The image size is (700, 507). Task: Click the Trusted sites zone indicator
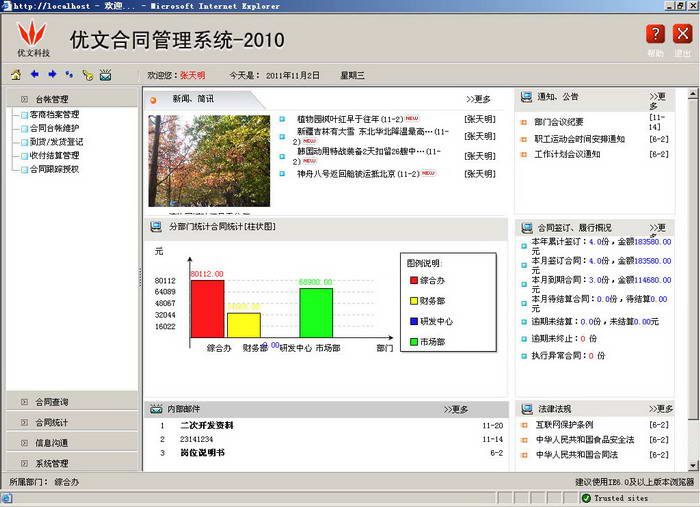pos(616,498)
